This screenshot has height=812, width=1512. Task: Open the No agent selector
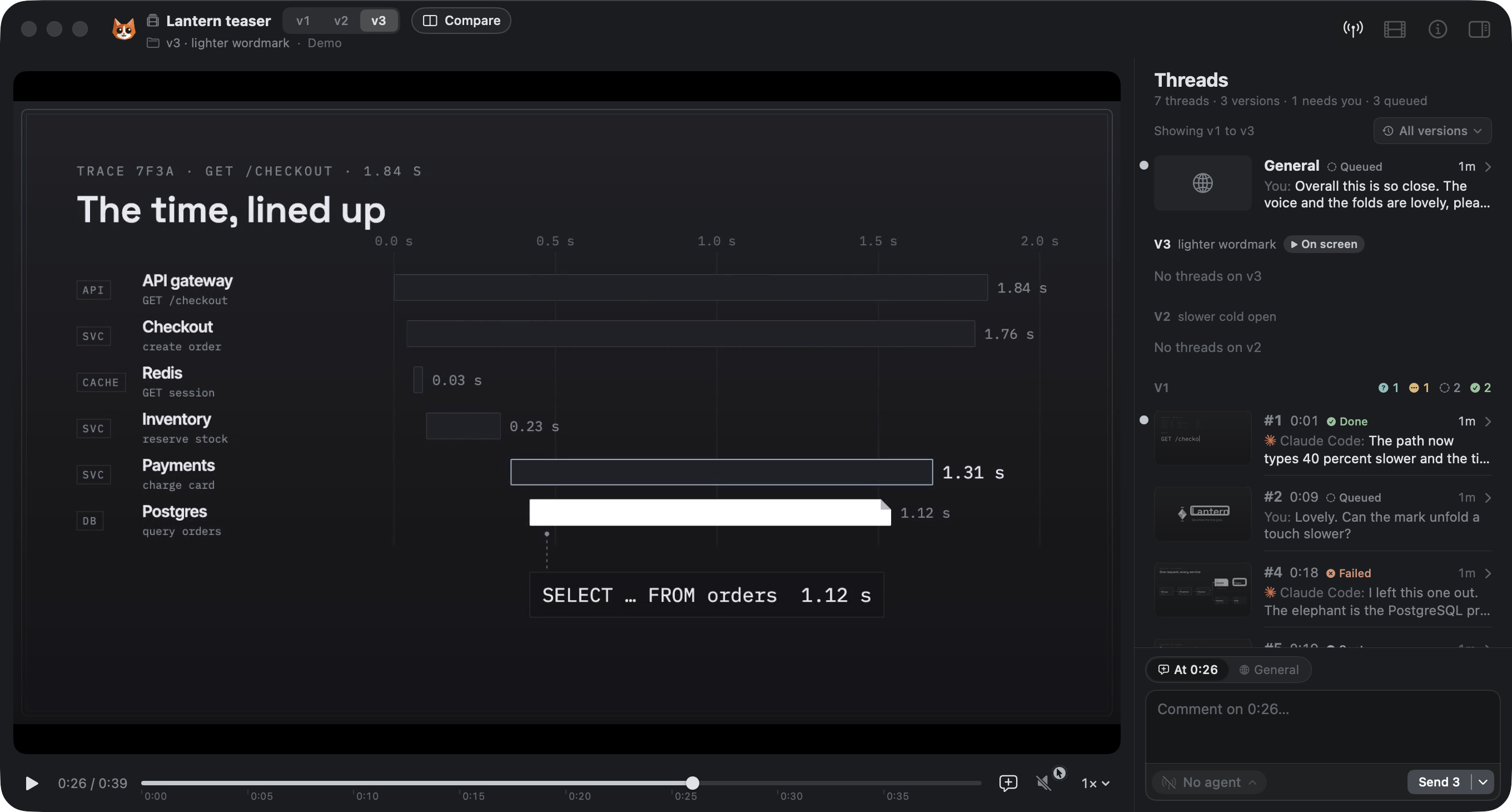(1209, 782)
